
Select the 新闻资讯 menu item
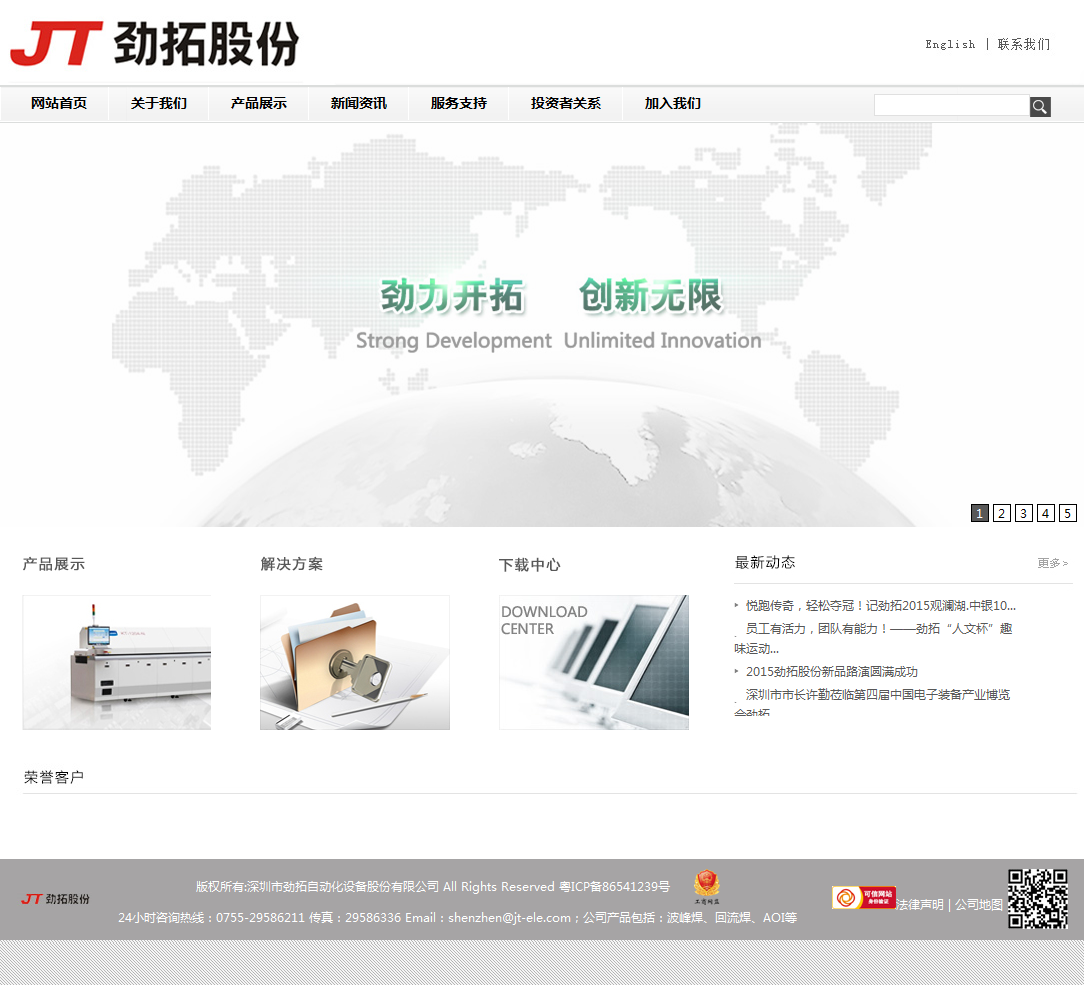point(359,104)
